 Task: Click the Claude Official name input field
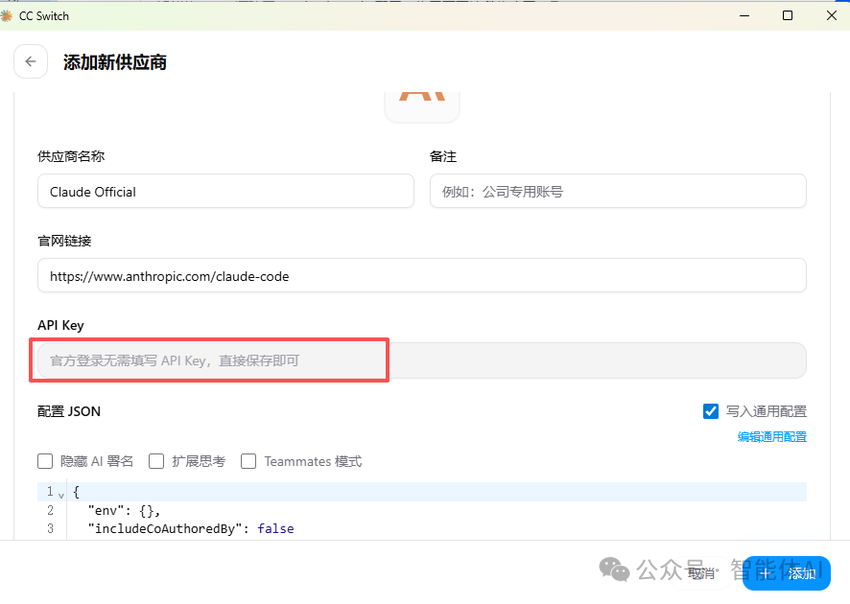click(x=225, y=191)
